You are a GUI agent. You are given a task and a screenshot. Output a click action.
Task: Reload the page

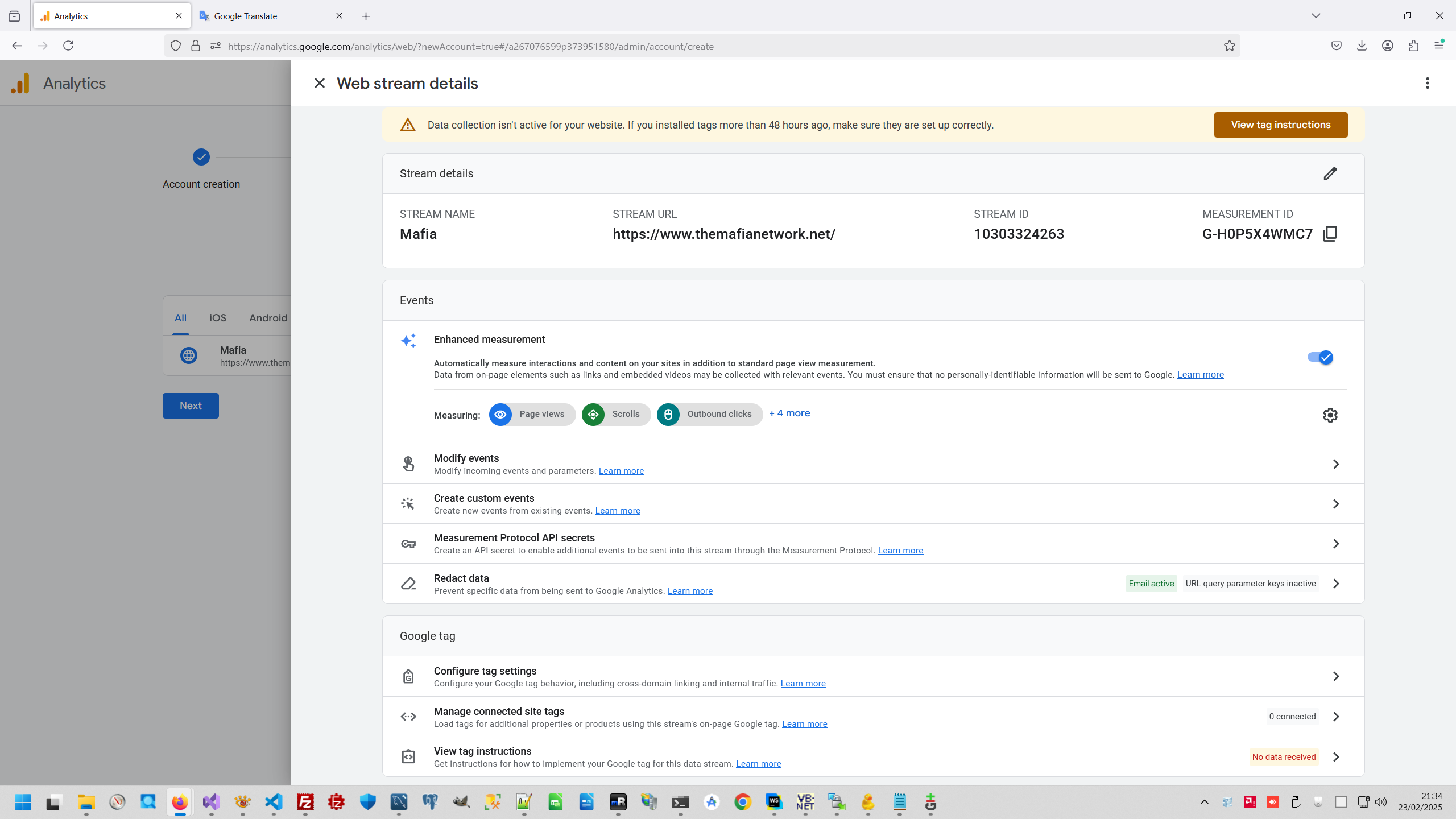pyautogui.click(x=68, y=45)
